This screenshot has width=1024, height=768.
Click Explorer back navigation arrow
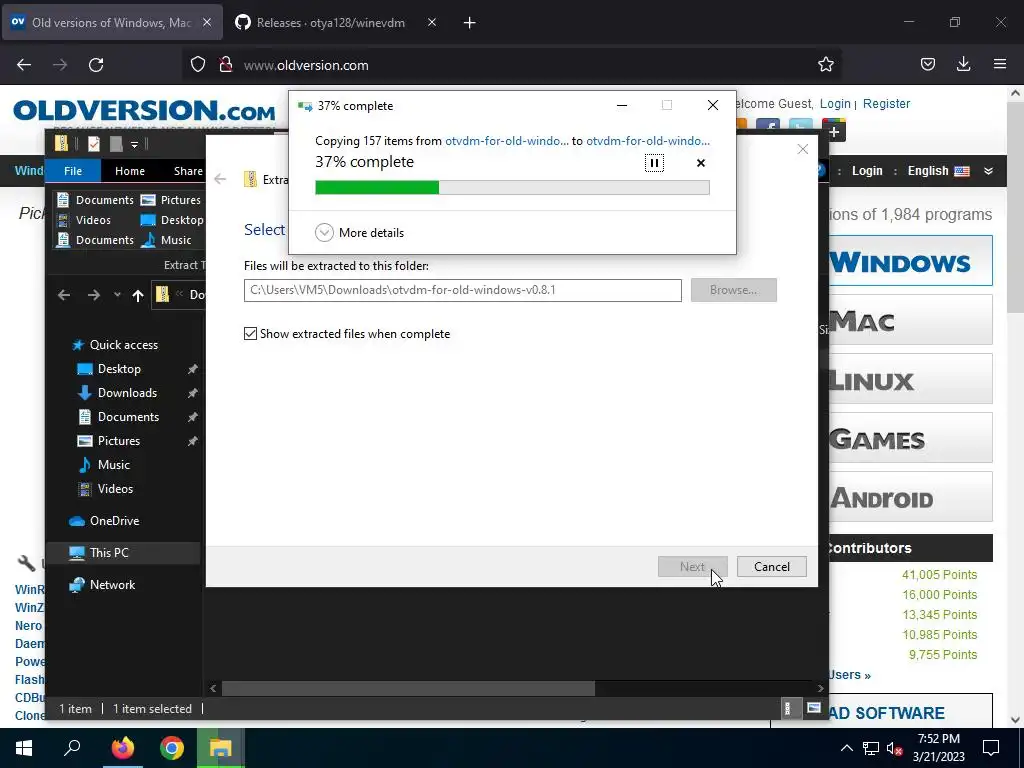click(x=63, y=295)
